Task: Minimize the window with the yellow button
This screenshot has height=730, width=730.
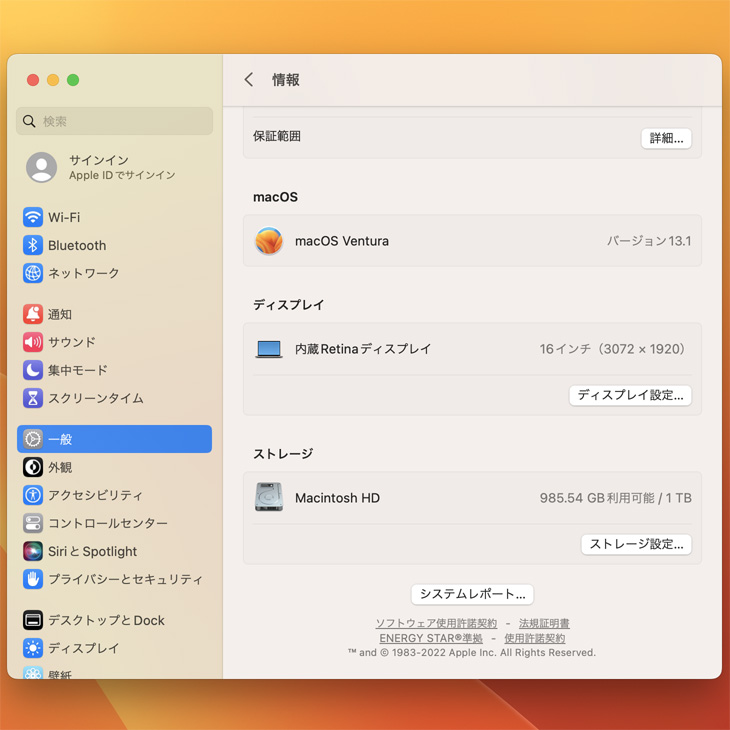Action: pos(53,80)
